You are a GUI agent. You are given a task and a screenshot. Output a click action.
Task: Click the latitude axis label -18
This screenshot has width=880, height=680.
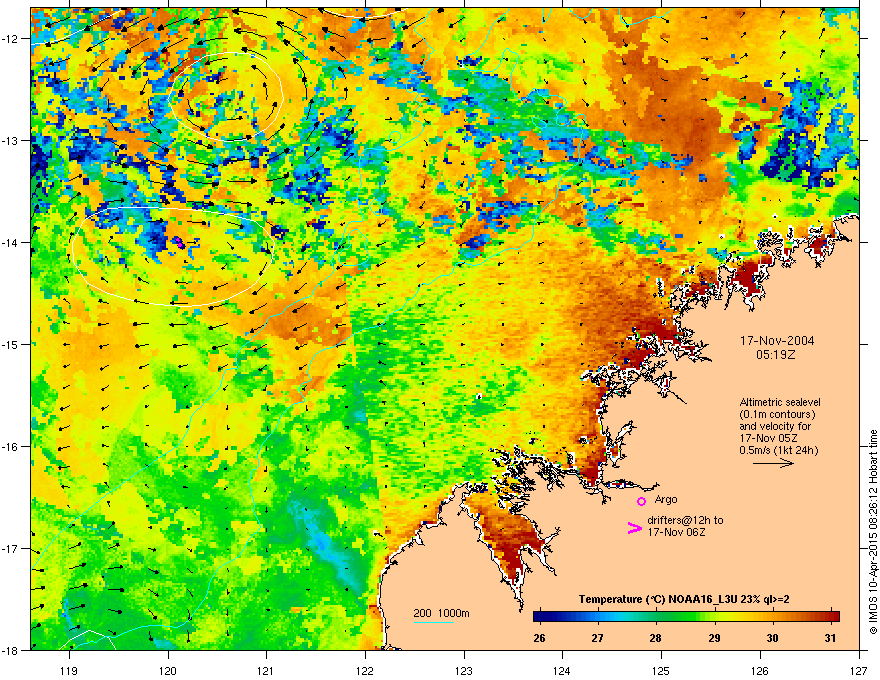pos(11,650)
